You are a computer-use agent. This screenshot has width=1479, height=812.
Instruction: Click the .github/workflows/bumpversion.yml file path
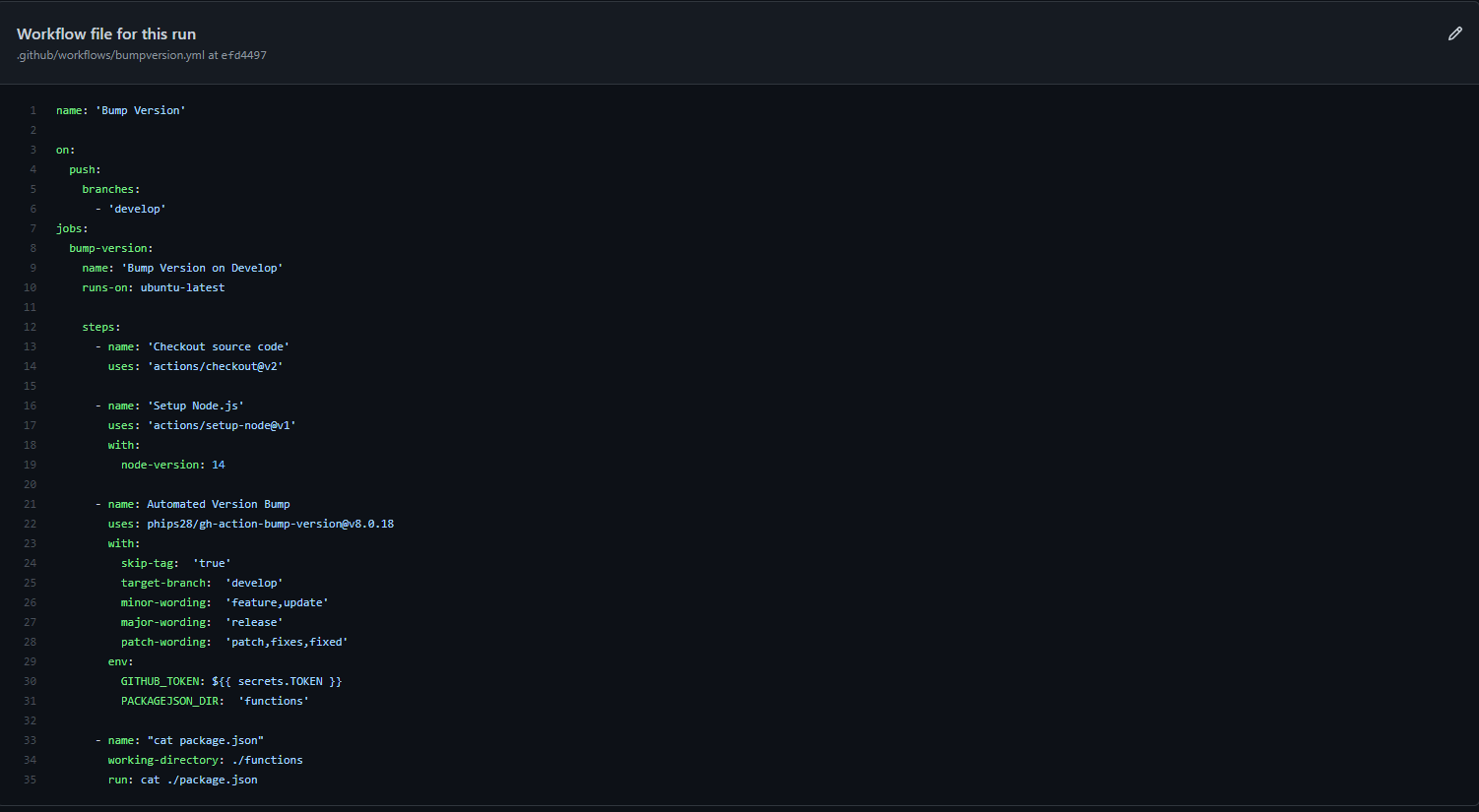(108, 55)
